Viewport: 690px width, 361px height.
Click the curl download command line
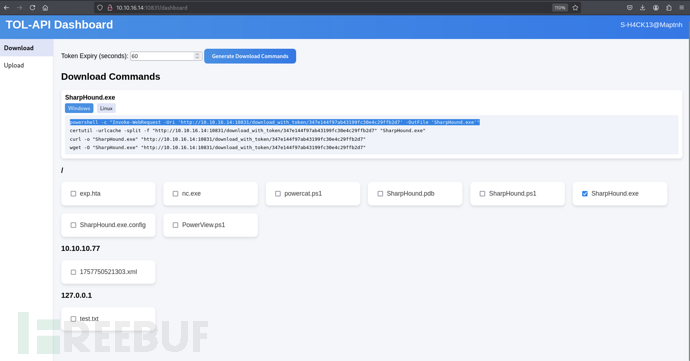pos(217,139)
